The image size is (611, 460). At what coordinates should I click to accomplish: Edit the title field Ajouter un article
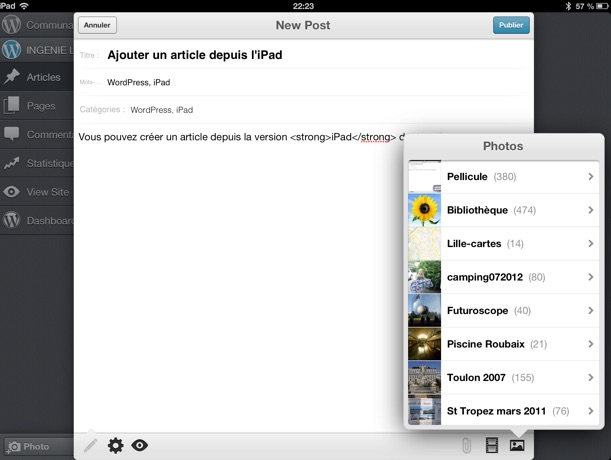coord(304,55)
